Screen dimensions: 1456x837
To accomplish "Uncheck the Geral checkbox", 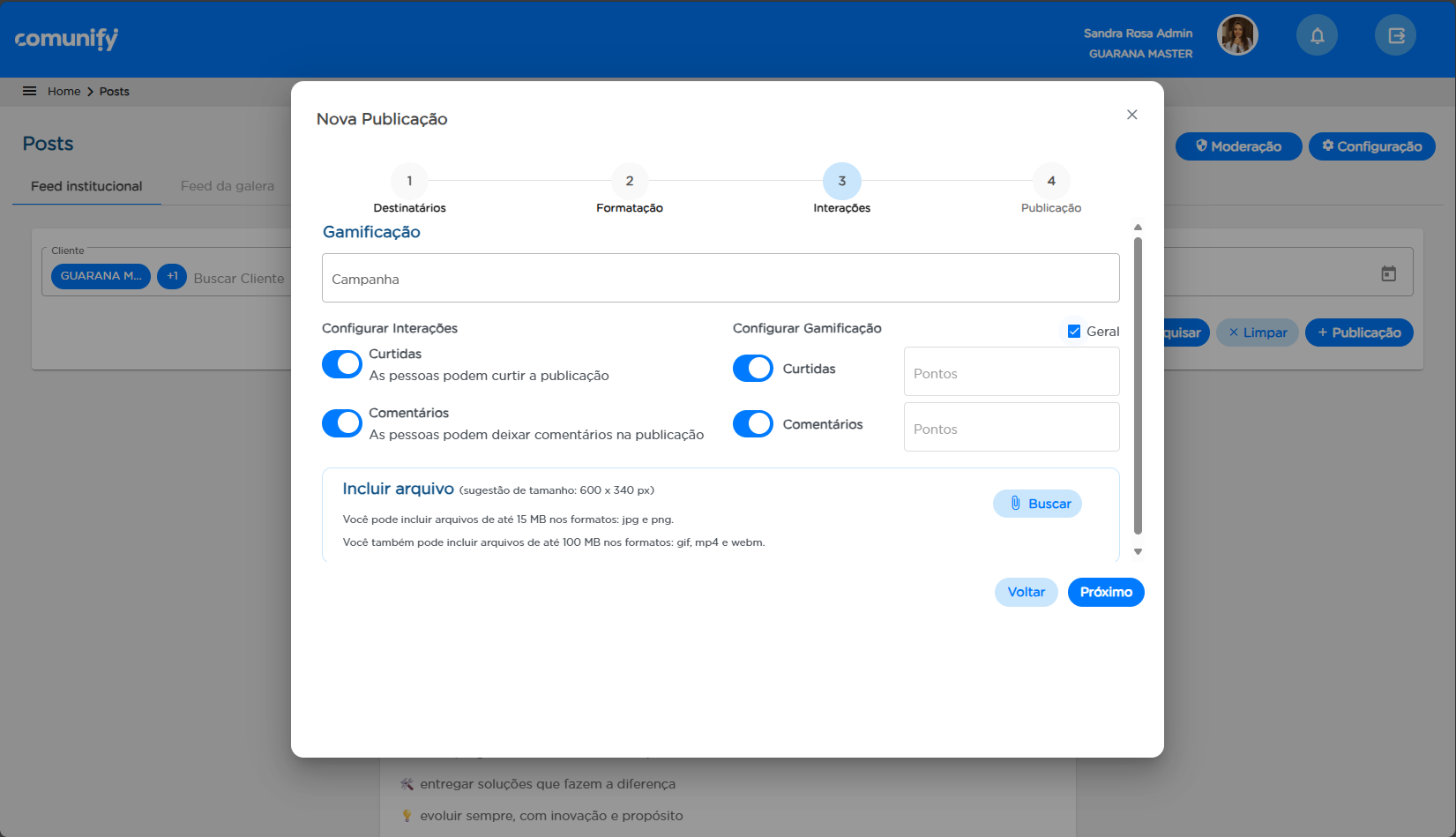I will pos(1074,332).
